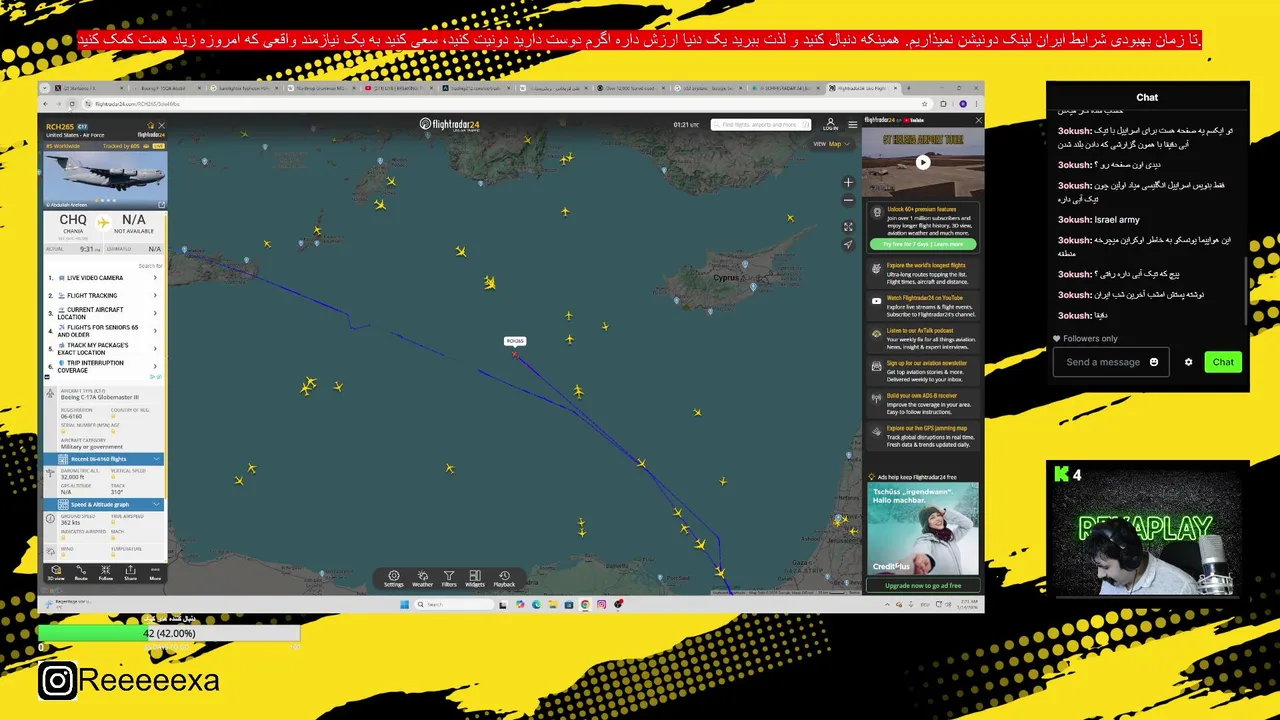The image size is (1280, 720).
Task: Zoom in on the map with plus button
Action: [x=848, y=182]
